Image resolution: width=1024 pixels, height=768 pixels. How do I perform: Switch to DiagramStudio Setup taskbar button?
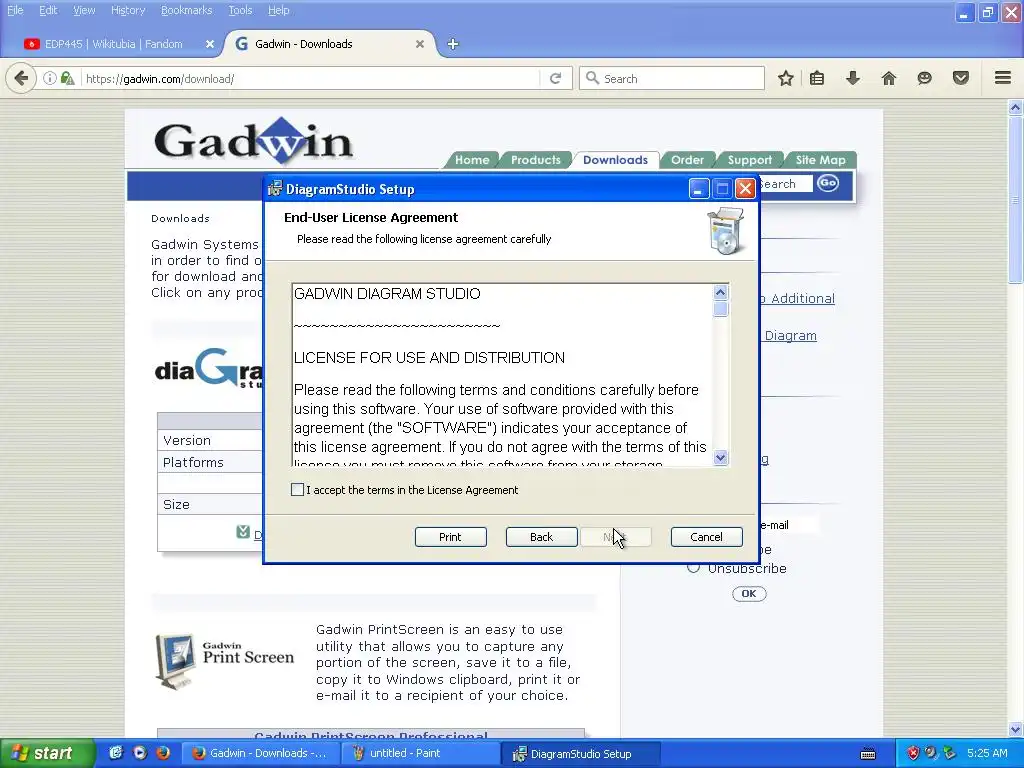click(581, 753)
